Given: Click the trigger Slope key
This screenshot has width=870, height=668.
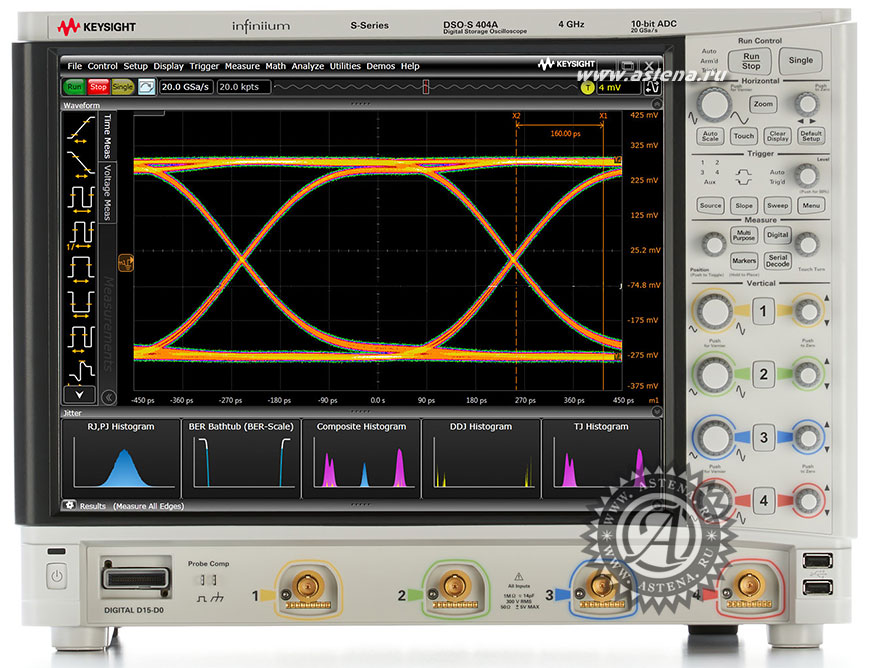Looking at the screenshot, I should (743, 205).
